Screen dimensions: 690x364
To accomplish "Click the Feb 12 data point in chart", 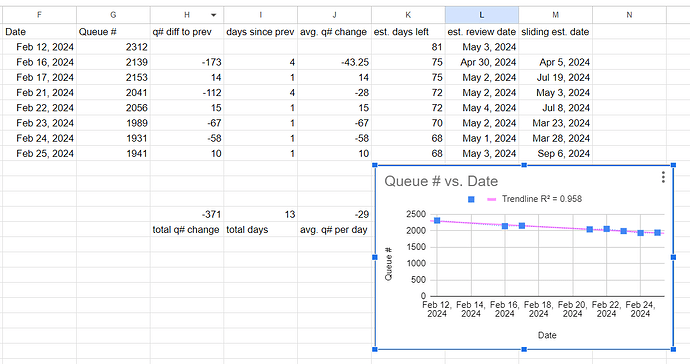I will [x=437, y=220].
